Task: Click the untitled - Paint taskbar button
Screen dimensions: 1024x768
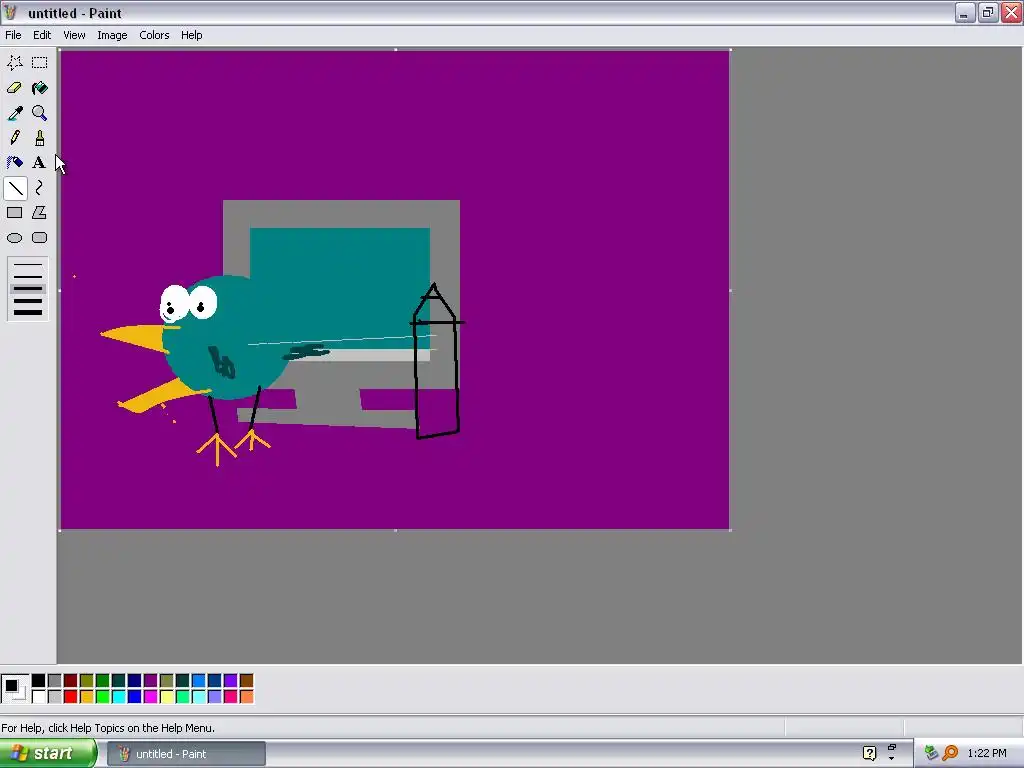Action: [187, 754]
